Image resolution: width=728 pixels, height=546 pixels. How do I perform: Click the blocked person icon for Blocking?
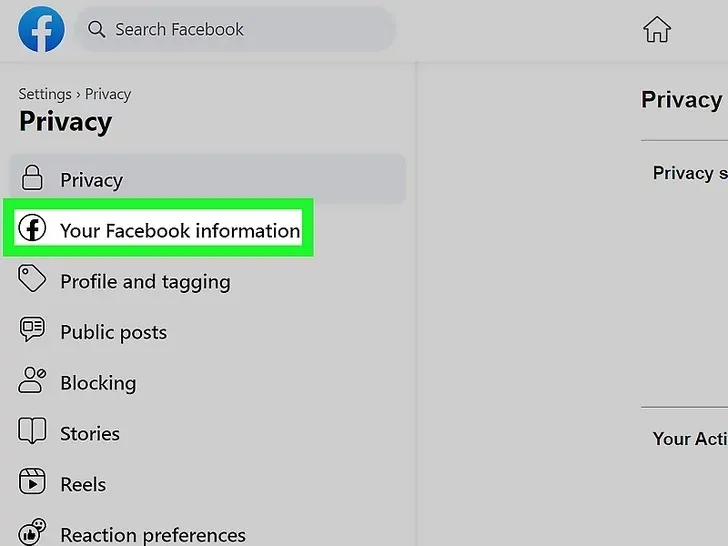[x=32, y=380]
